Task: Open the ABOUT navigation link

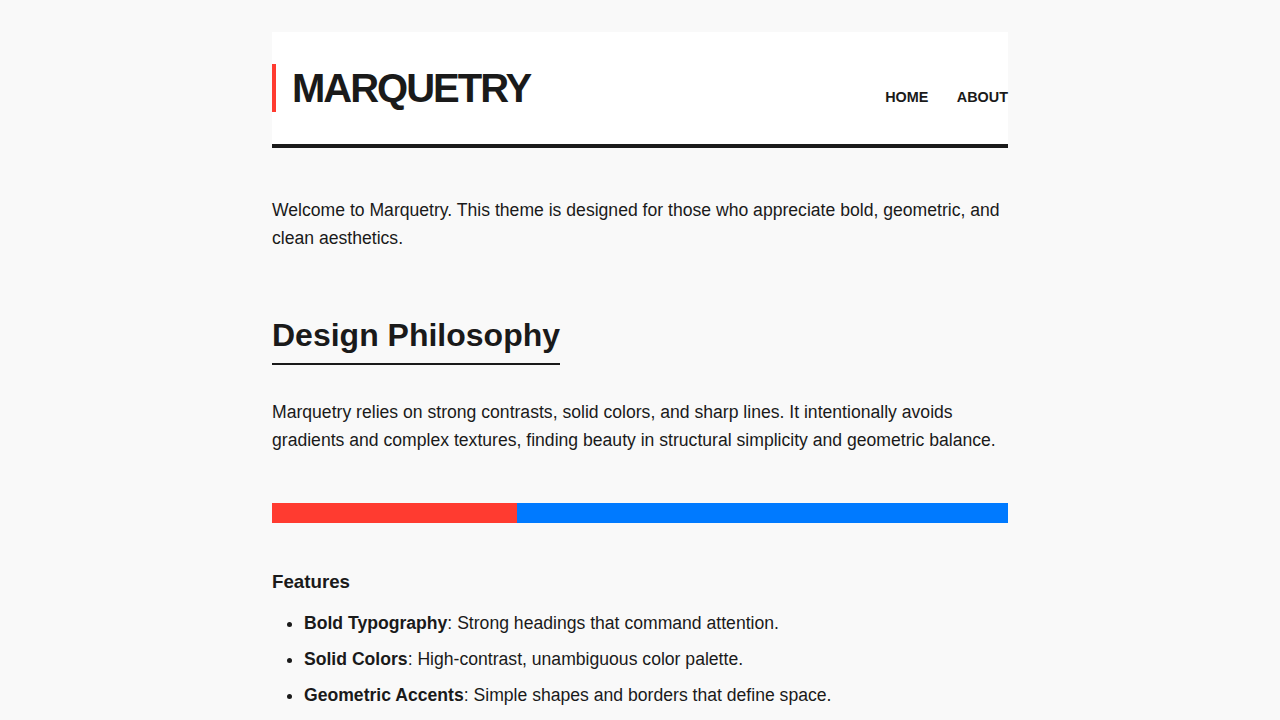Action: (x=982, y=97)
